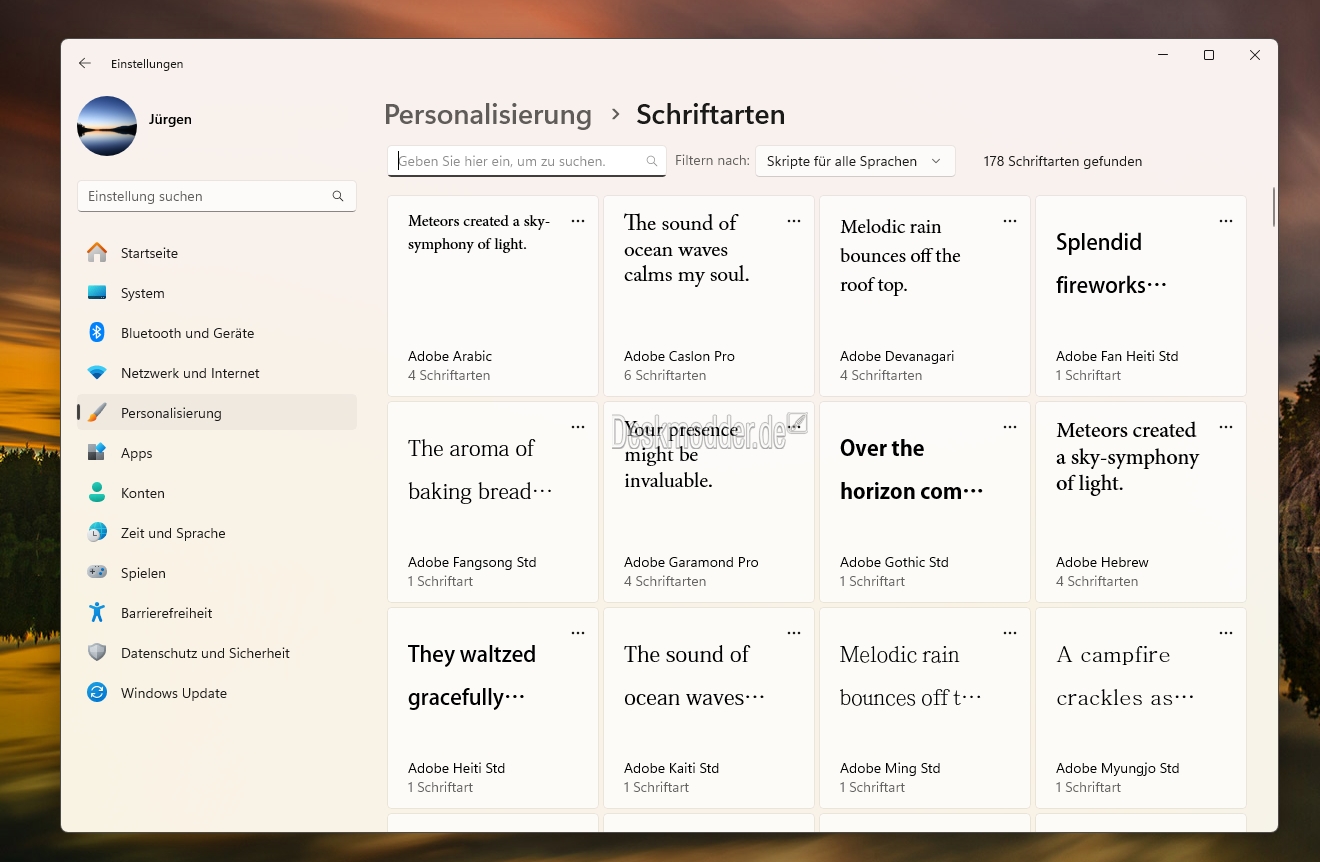Click the 'Adobe Ming Std' font name

(890, 768)
